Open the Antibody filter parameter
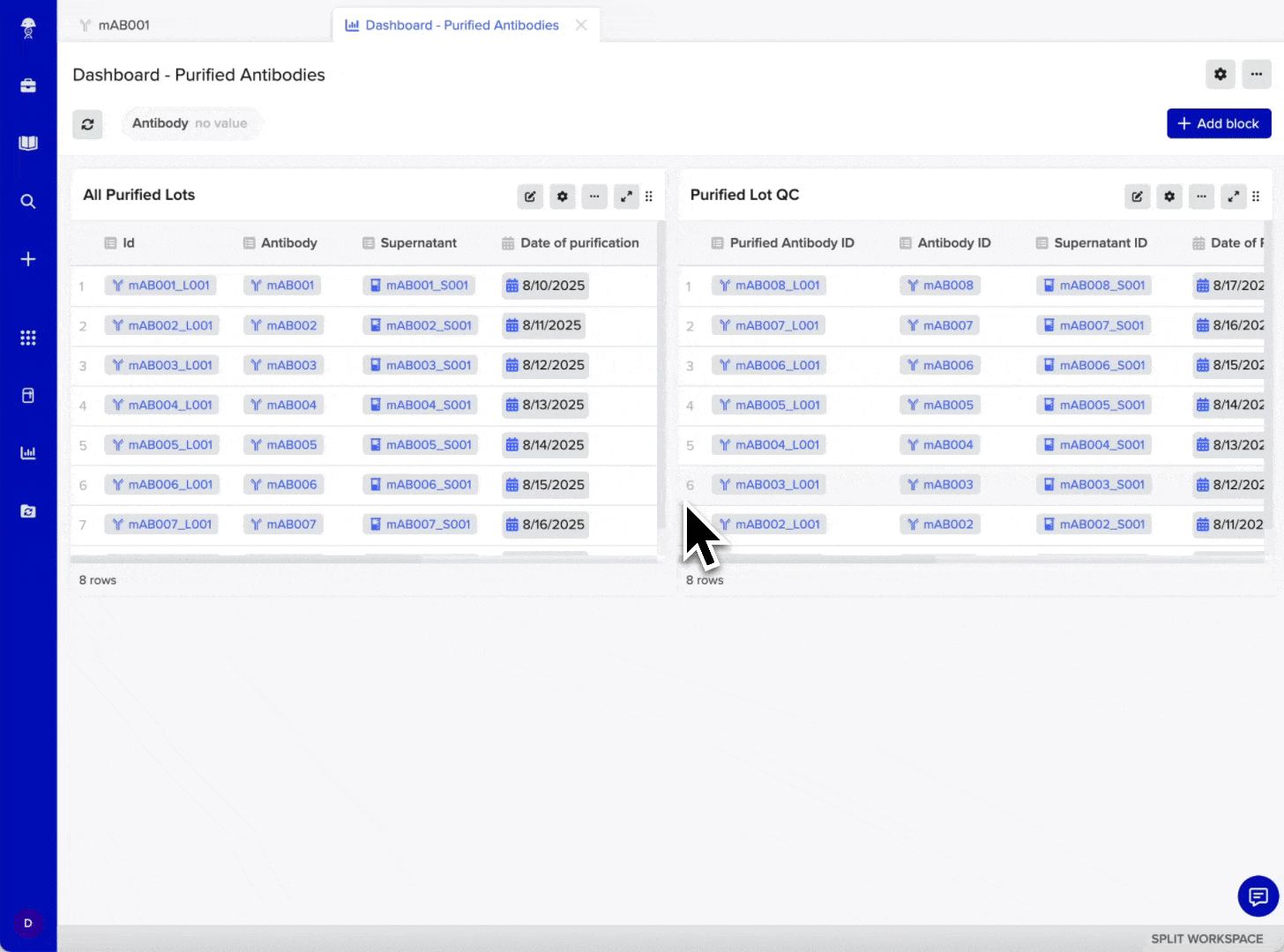 [x=190, y=123]
